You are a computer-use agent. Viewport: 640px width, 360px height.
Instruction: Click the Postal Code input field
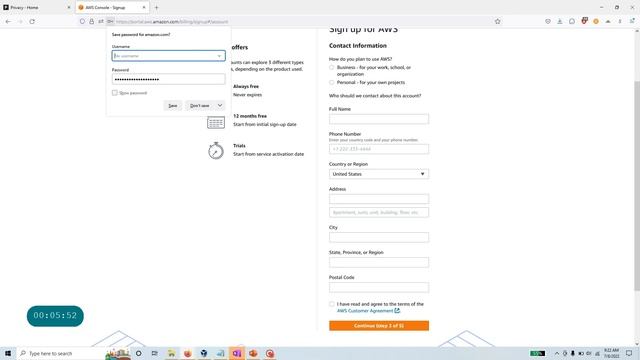[x=379, y=287]
